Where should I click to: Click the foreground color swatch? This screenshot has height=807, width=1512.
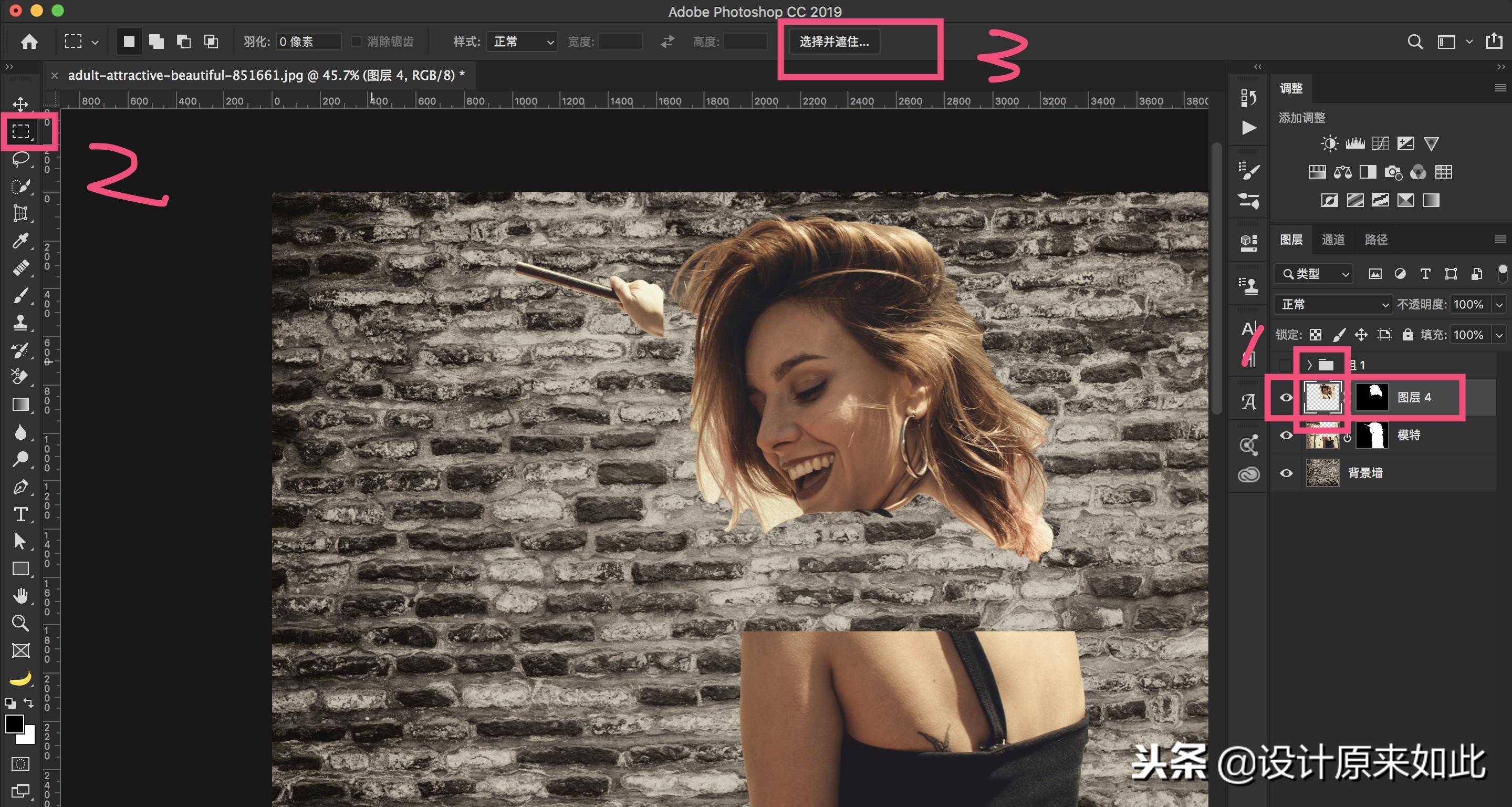click(x=14, y=723)
